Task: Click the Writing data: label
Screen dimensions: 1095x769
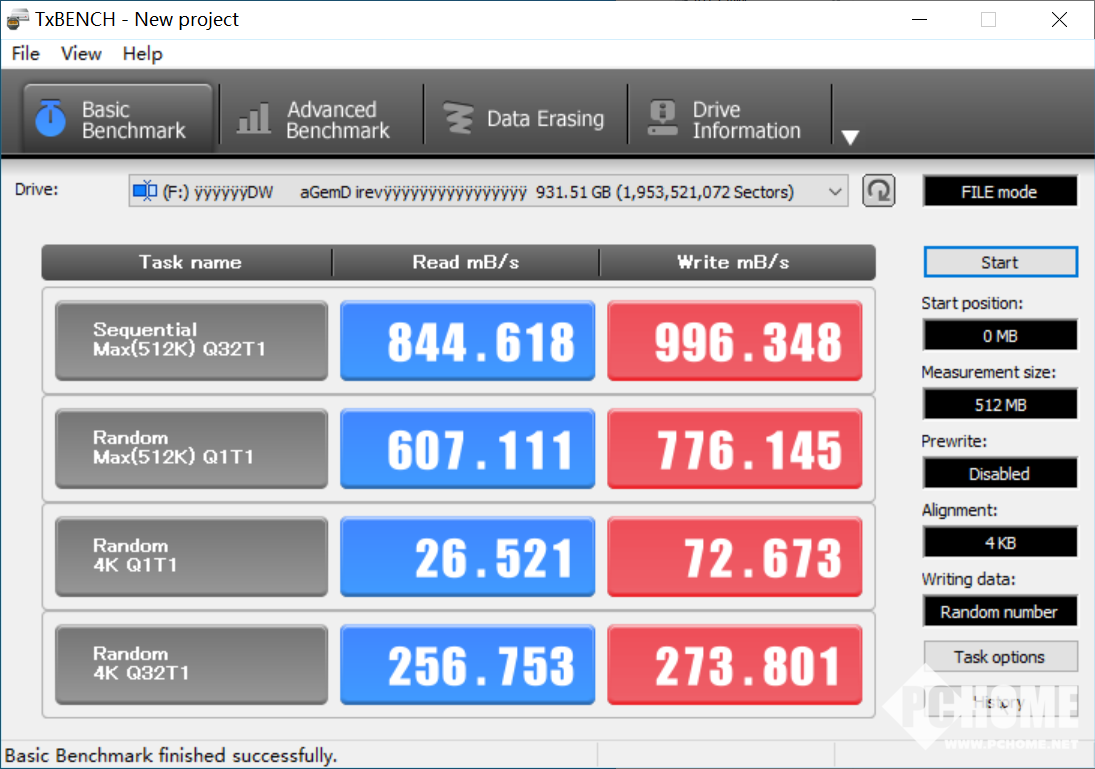Action: tap(968, 580)
